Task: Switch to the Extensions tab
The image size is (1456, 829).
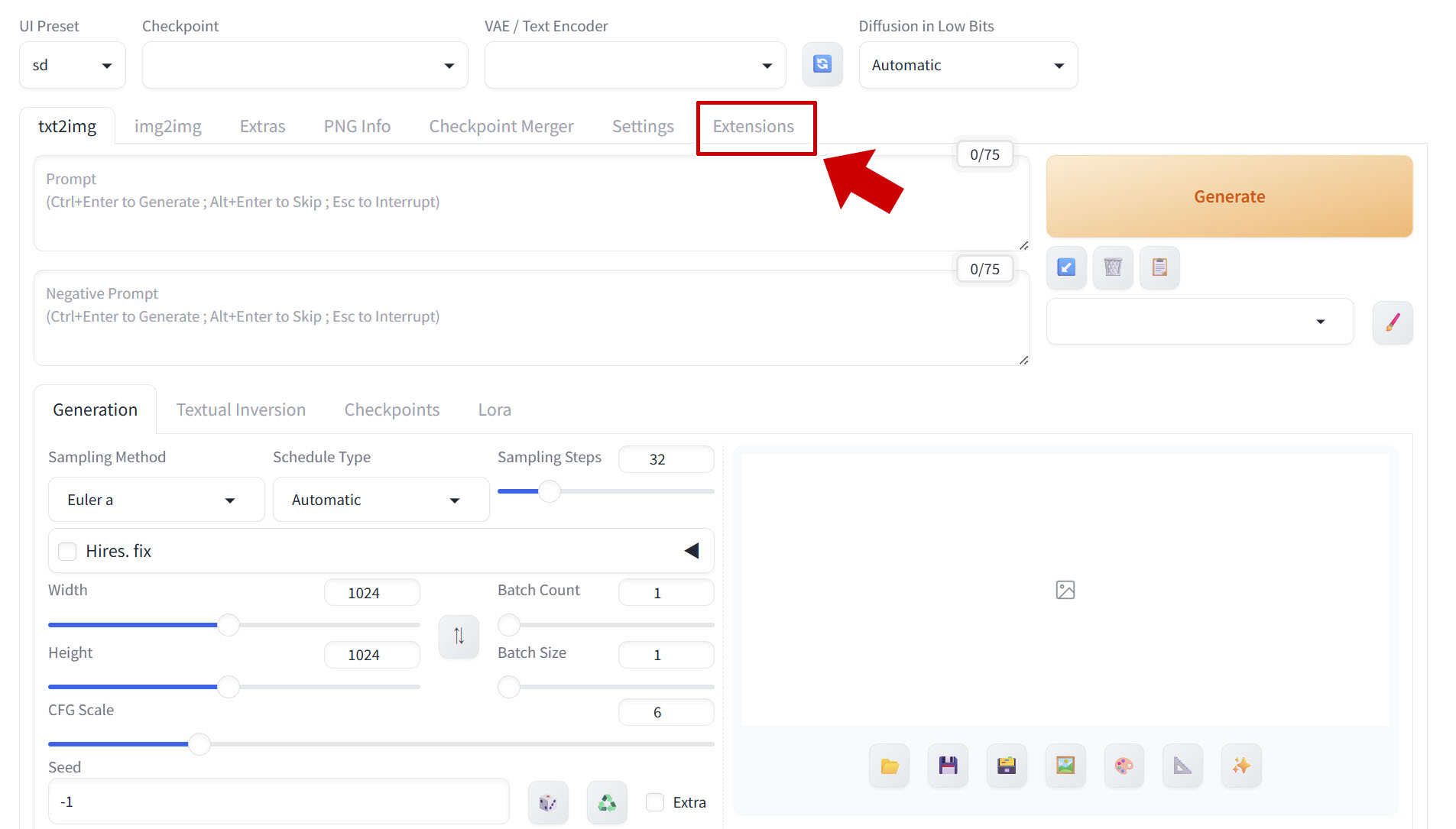Action: tap(753, 127)
